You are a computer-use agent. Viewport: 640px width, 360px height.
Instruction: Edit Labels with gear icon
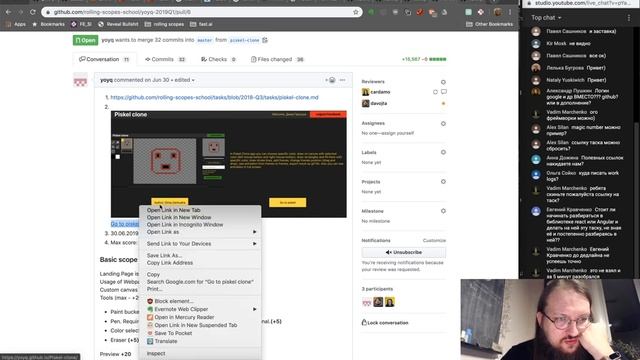click(x=443, y=152)
